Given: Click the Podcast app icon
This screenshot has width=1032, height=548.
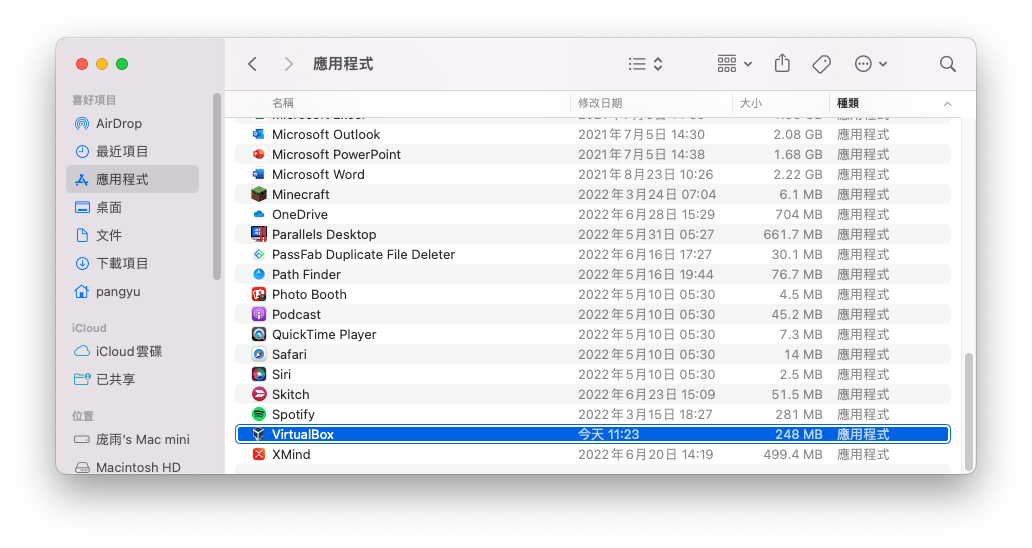Looking at the screenshot, I should [x=259, y=314].
